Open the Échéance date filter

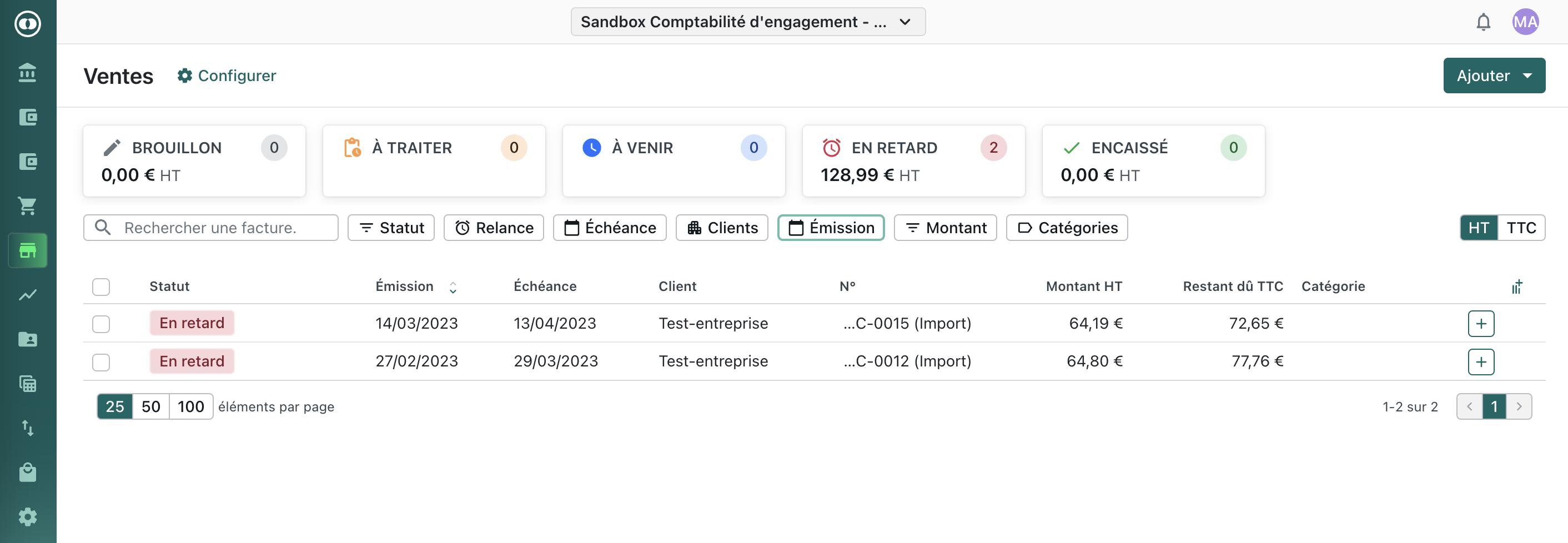pyautogui.click(x=610, y=228)
